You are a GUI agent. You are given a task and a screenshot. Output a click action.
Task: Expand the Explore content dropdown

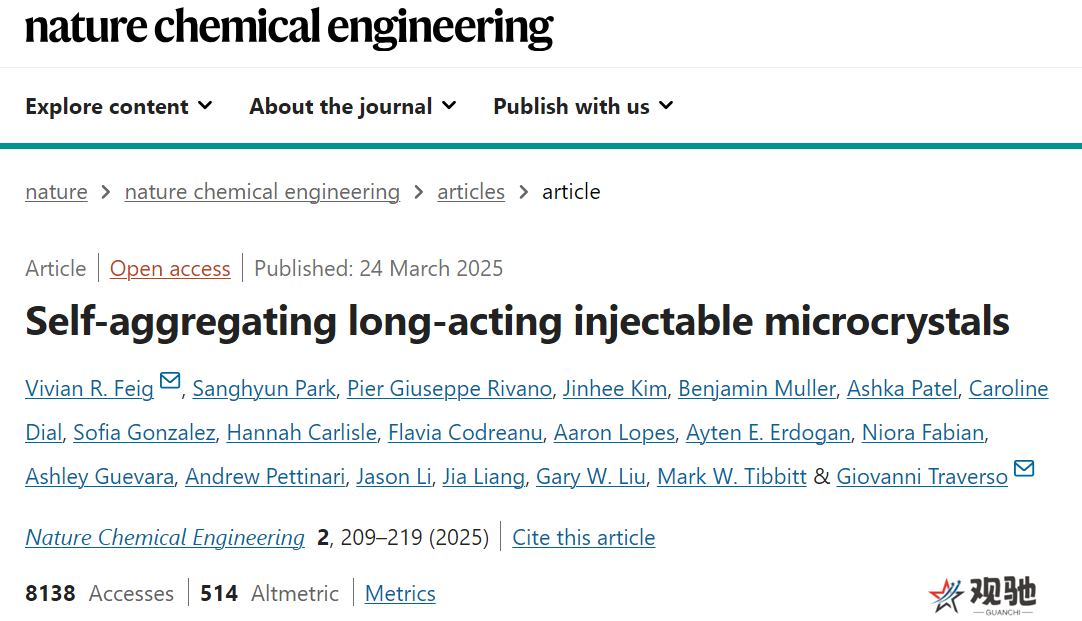[119, 106]
